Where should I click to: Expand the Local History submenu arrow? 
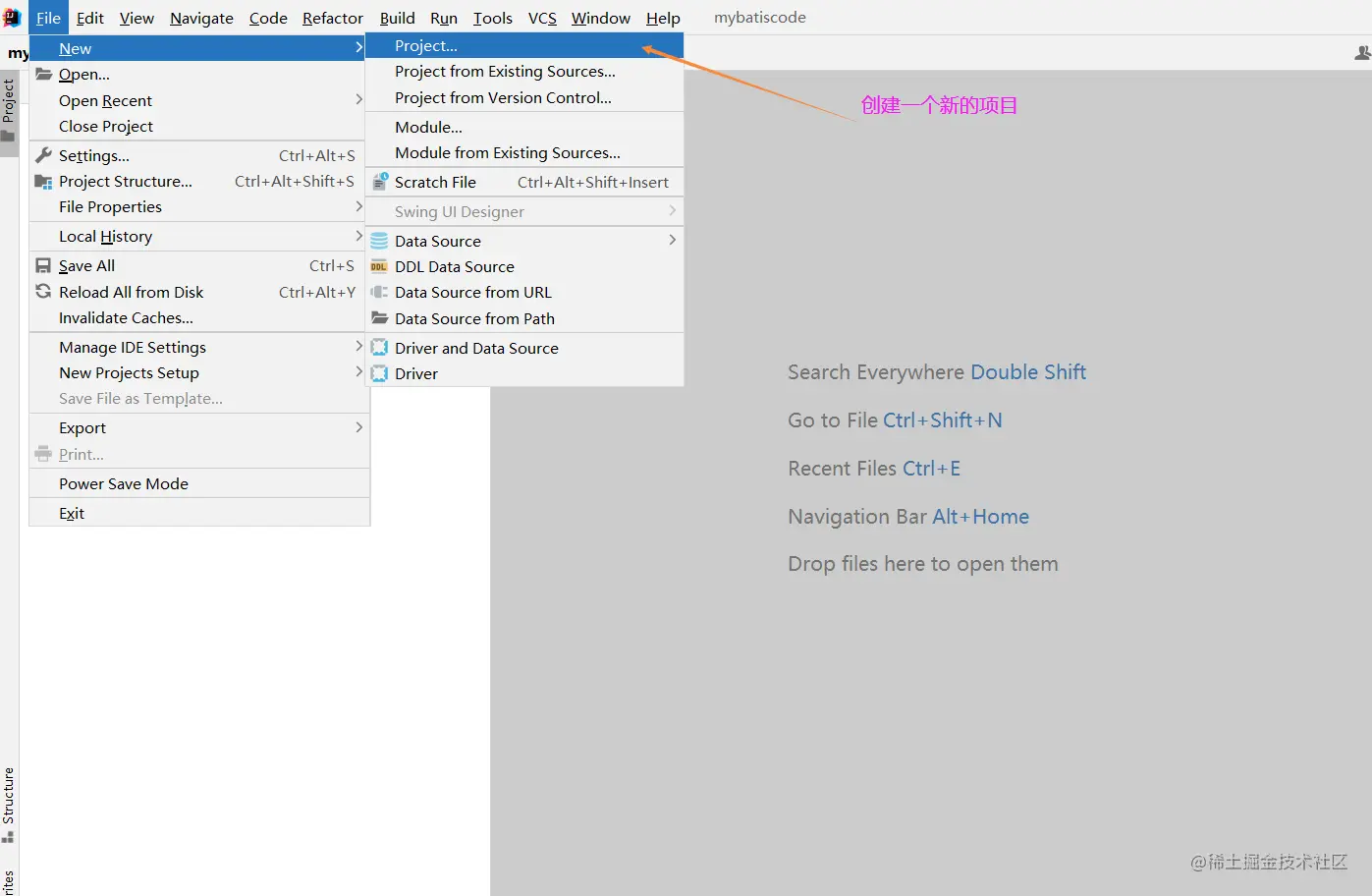pos(358,236)
